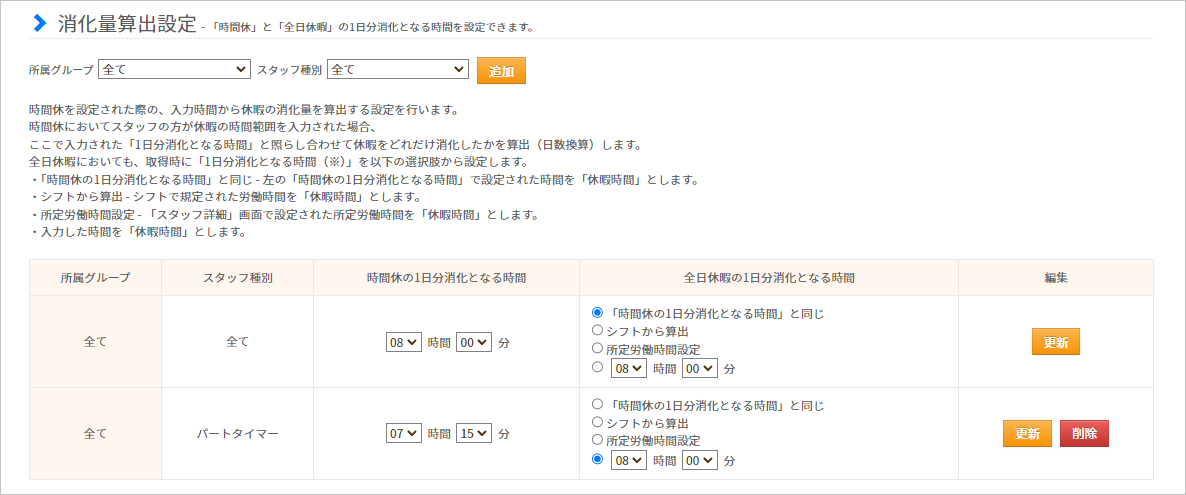1186x495 pixels.
Task: Open the 全日休暇 custom minute dropdown in パートタイマー row
Action: click(x=699, y=460)
